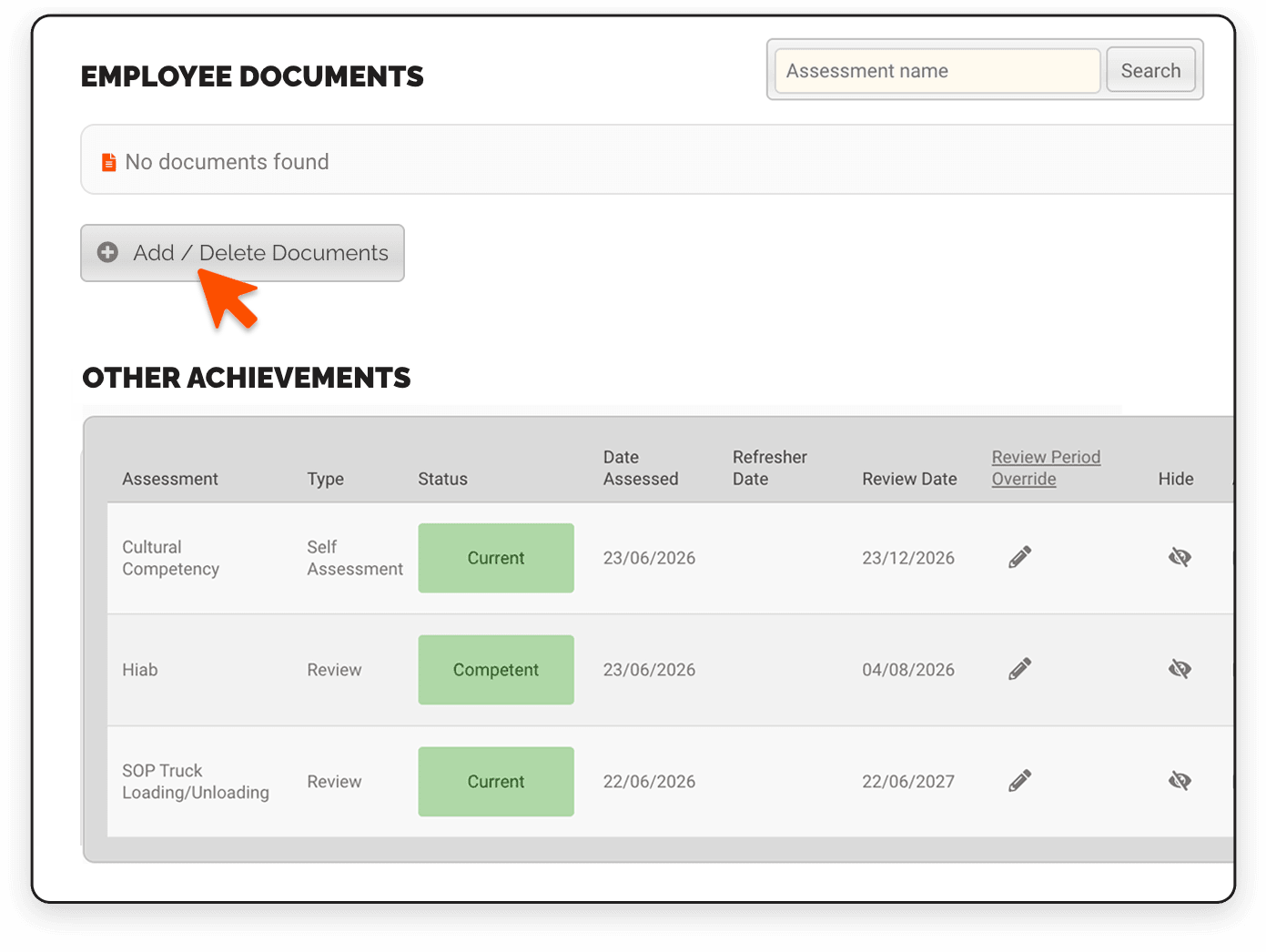Click the Competent status badge for Hiab
1266x952 pixels.
496,670
